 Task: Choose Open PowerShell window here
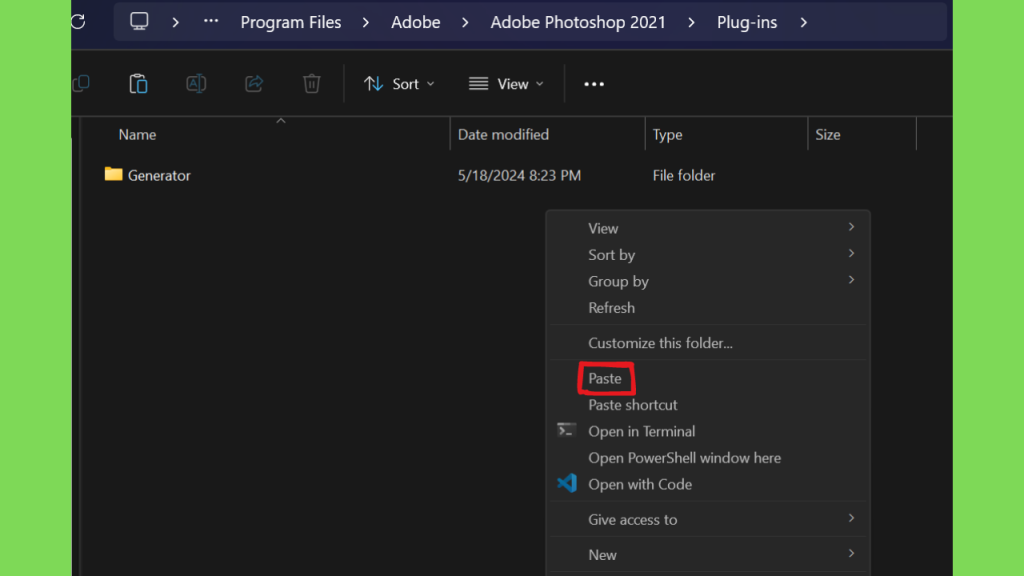coord(708,458)
